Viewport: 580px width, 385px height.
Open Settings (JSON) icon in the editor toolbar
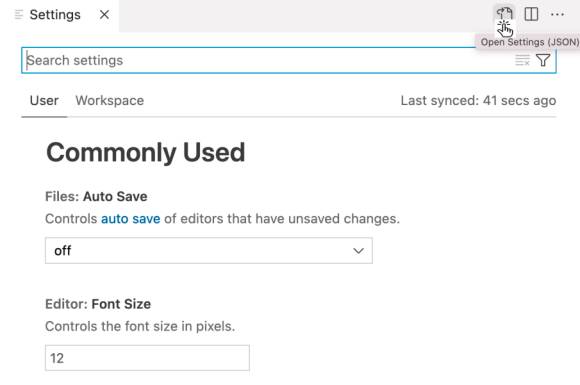(x=504, y=14)
